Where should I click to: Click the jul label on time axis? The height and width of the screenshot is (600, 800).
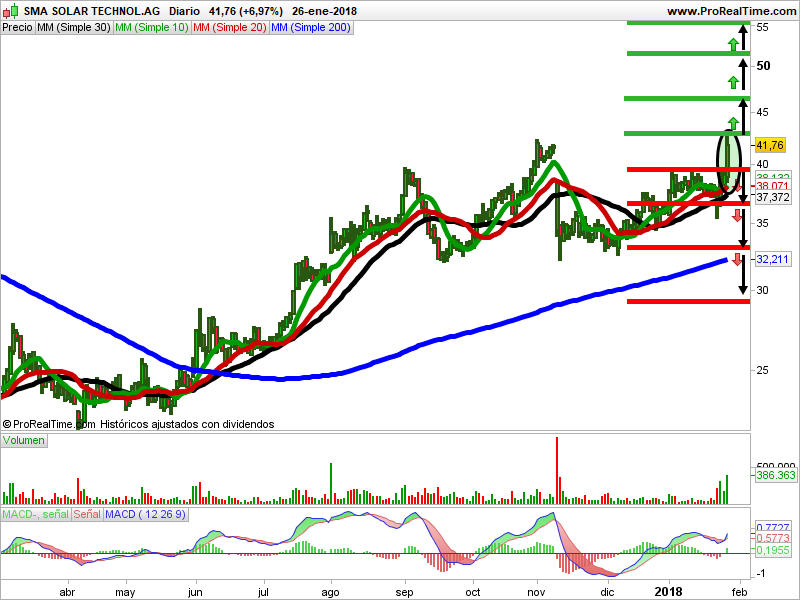(x=263, y=592)
